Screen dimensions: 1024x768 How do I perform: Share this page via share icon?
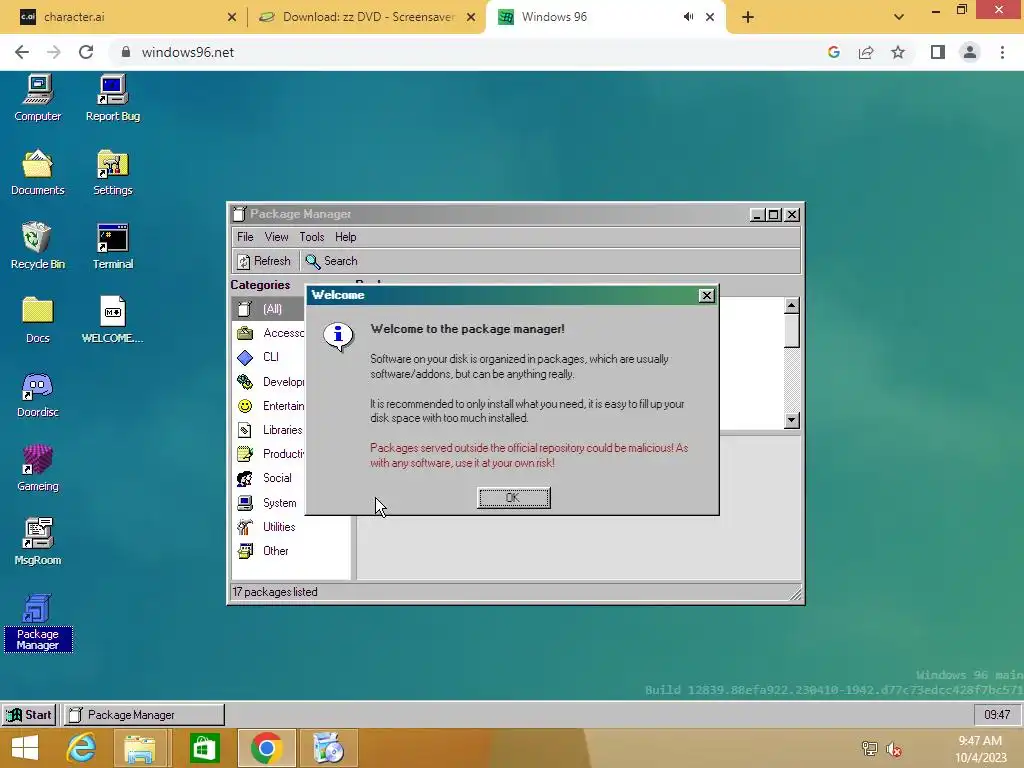(x=866, y=52)
